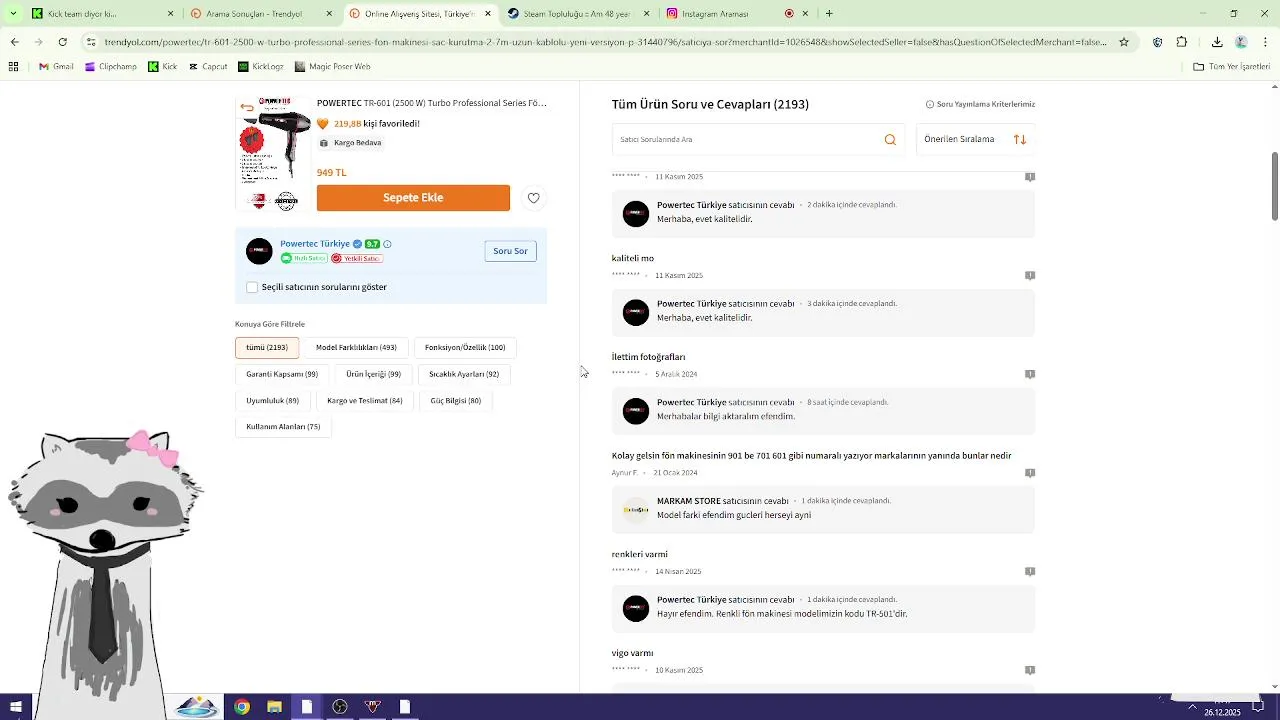Click the Soru Sor button
Screen dimensions: 1280x720
(x=510, y=251)
